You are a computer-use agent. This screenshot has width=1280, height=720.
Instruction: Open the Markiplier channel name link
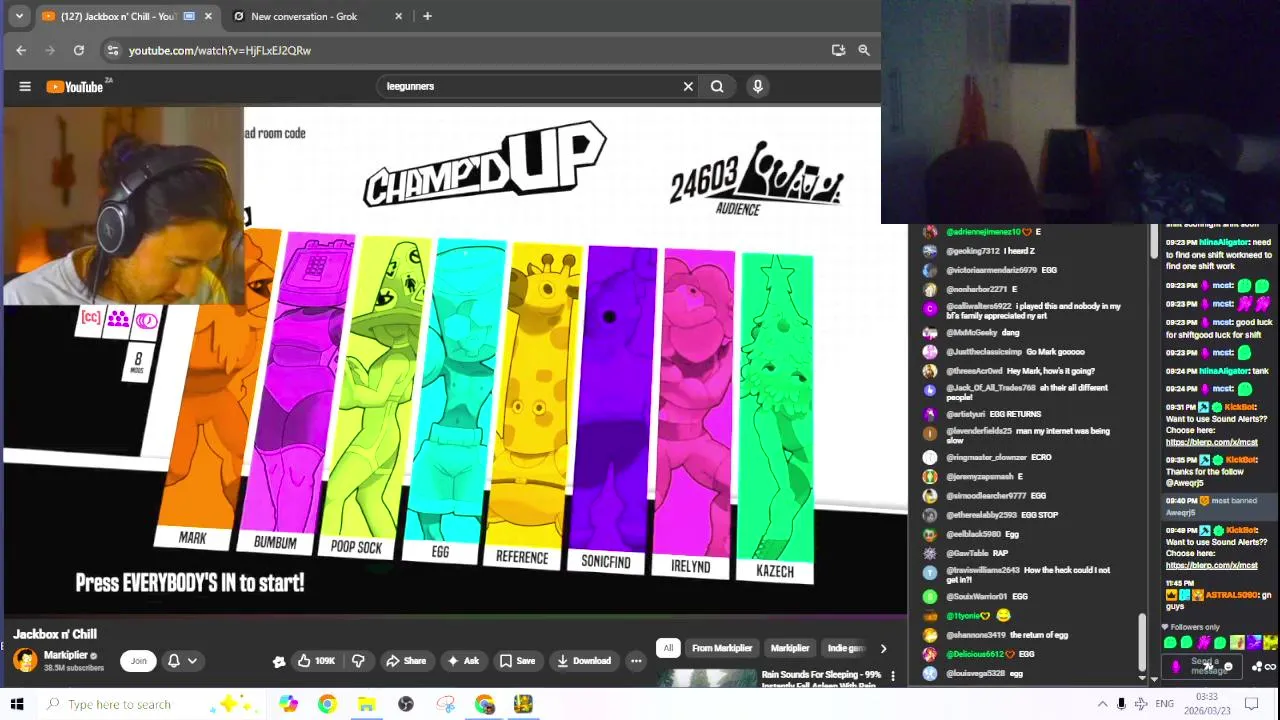(66, 655)
